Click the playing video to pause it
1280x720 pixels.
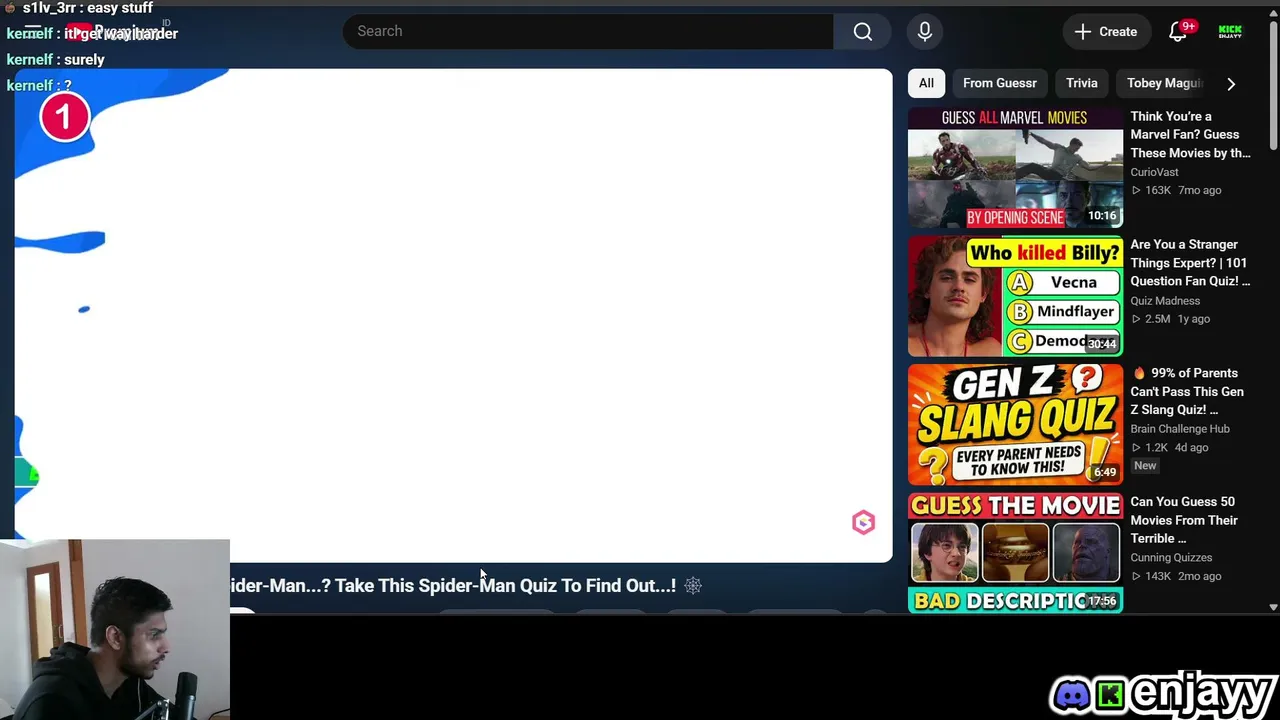[453, 315]
